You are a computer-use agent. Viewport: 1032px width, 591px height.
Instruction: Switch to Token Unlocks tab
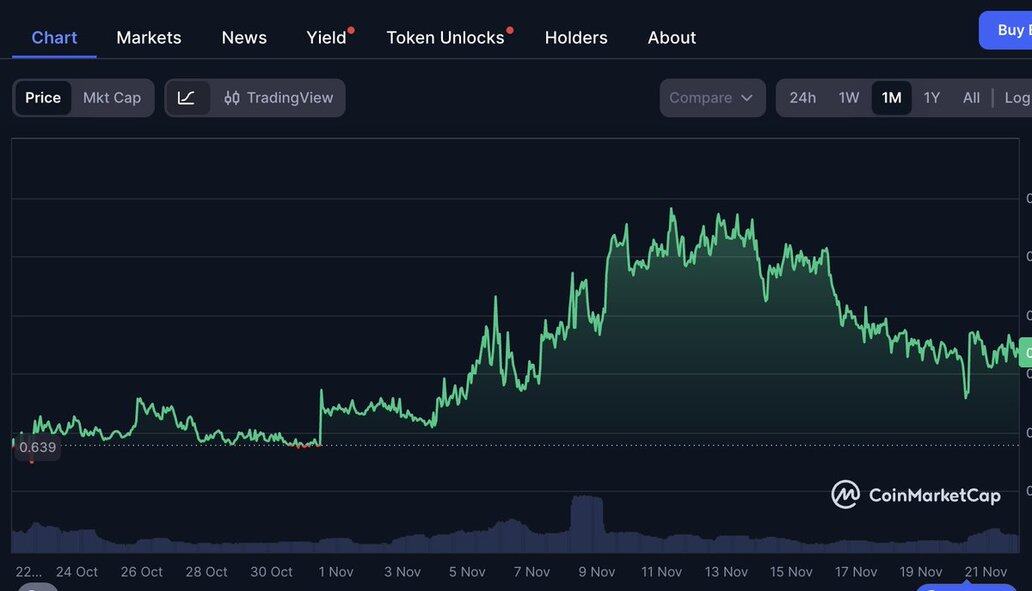pyautogui.click(x=446, y=38)
